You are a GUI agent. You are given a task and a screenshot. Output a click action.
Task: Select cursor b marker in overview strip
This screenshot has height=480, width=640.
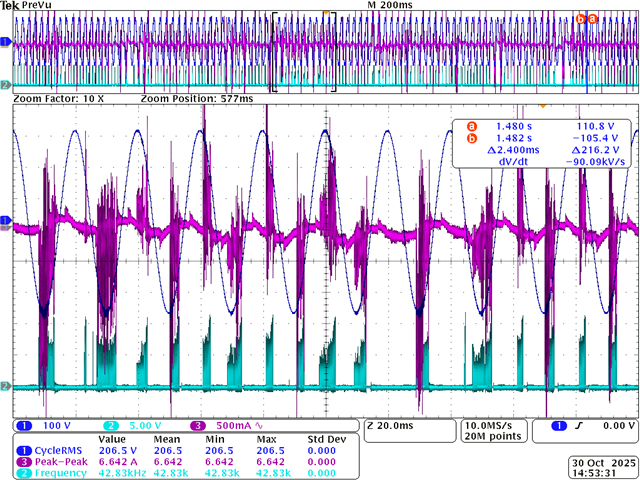[581, 19]
